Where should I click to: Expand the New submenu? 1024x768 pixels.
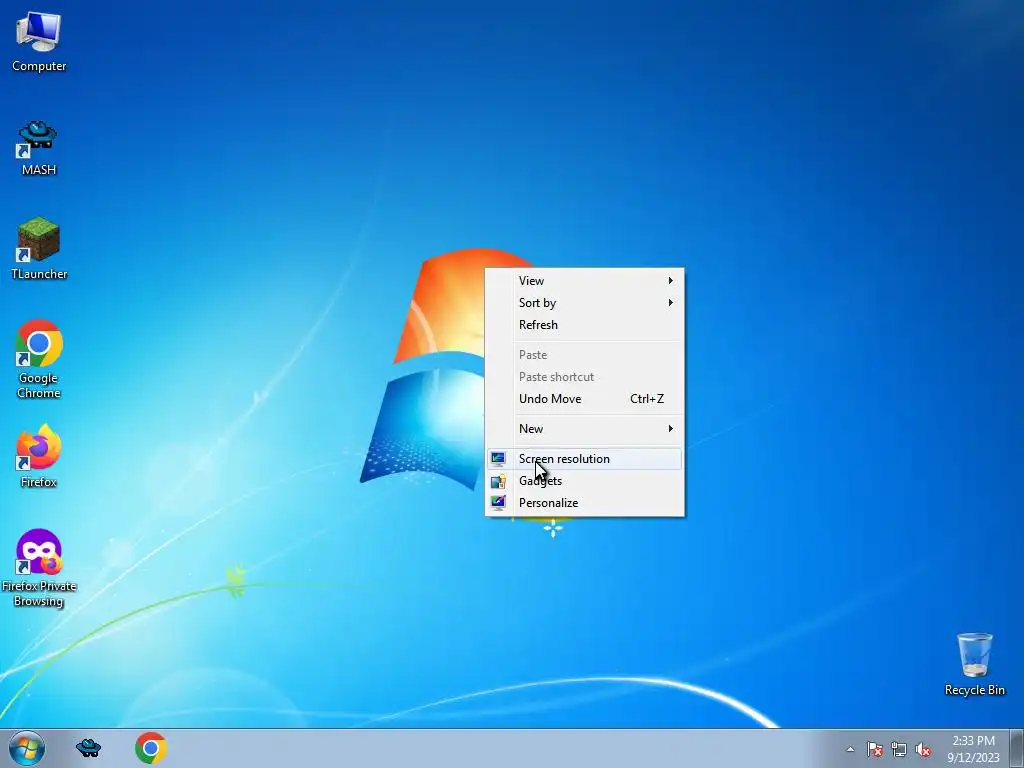coord(584,429)
